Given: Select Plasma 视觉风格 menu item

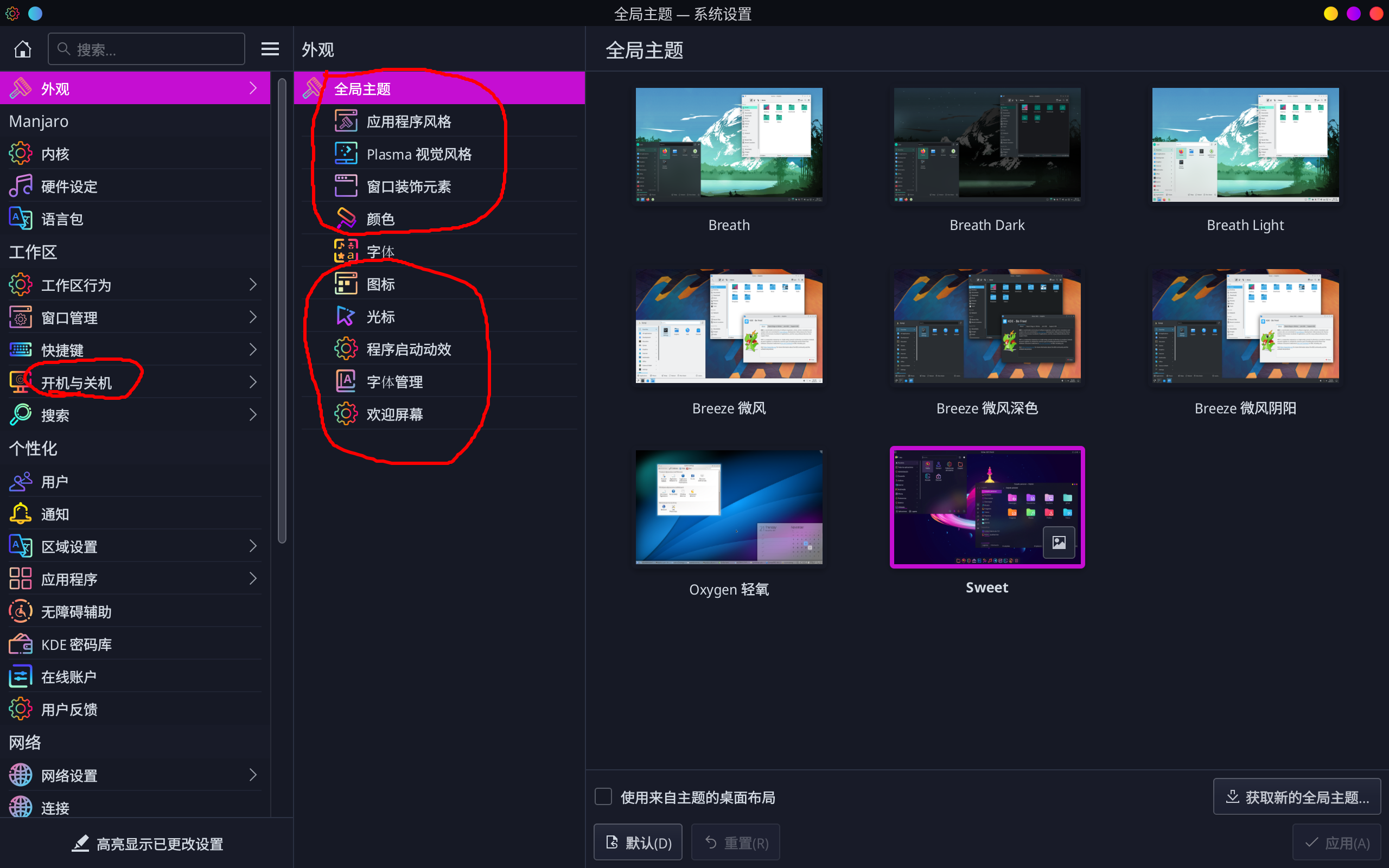Looking at the screenshot, I should pyautogui.click(x=418, y=154).
